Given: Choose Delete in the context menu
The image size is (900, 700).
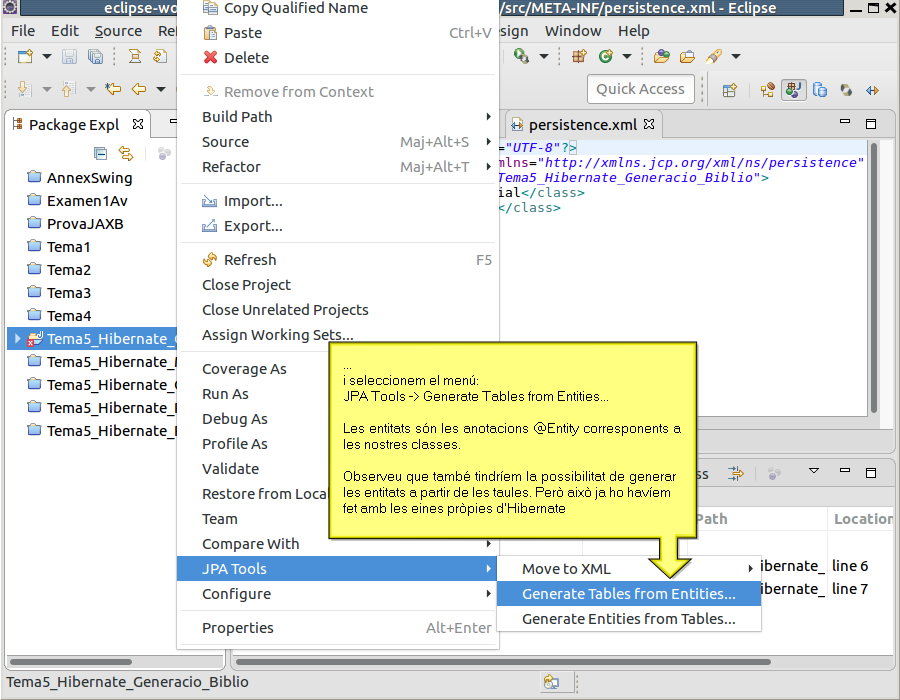Looking at the screenshot, I should [x=338, y=58].
